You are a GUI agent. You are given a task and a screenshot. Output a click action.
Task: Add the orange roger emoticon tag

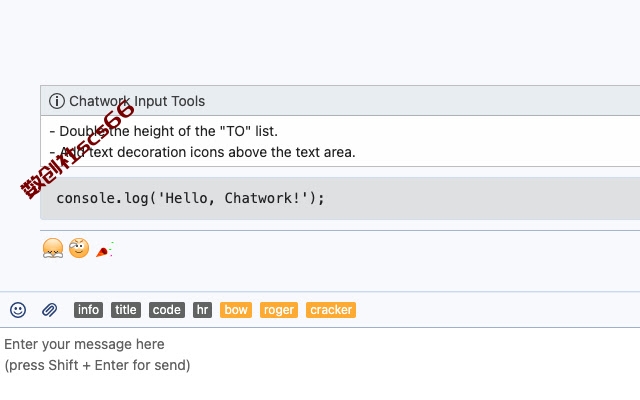tap(278, 310)
